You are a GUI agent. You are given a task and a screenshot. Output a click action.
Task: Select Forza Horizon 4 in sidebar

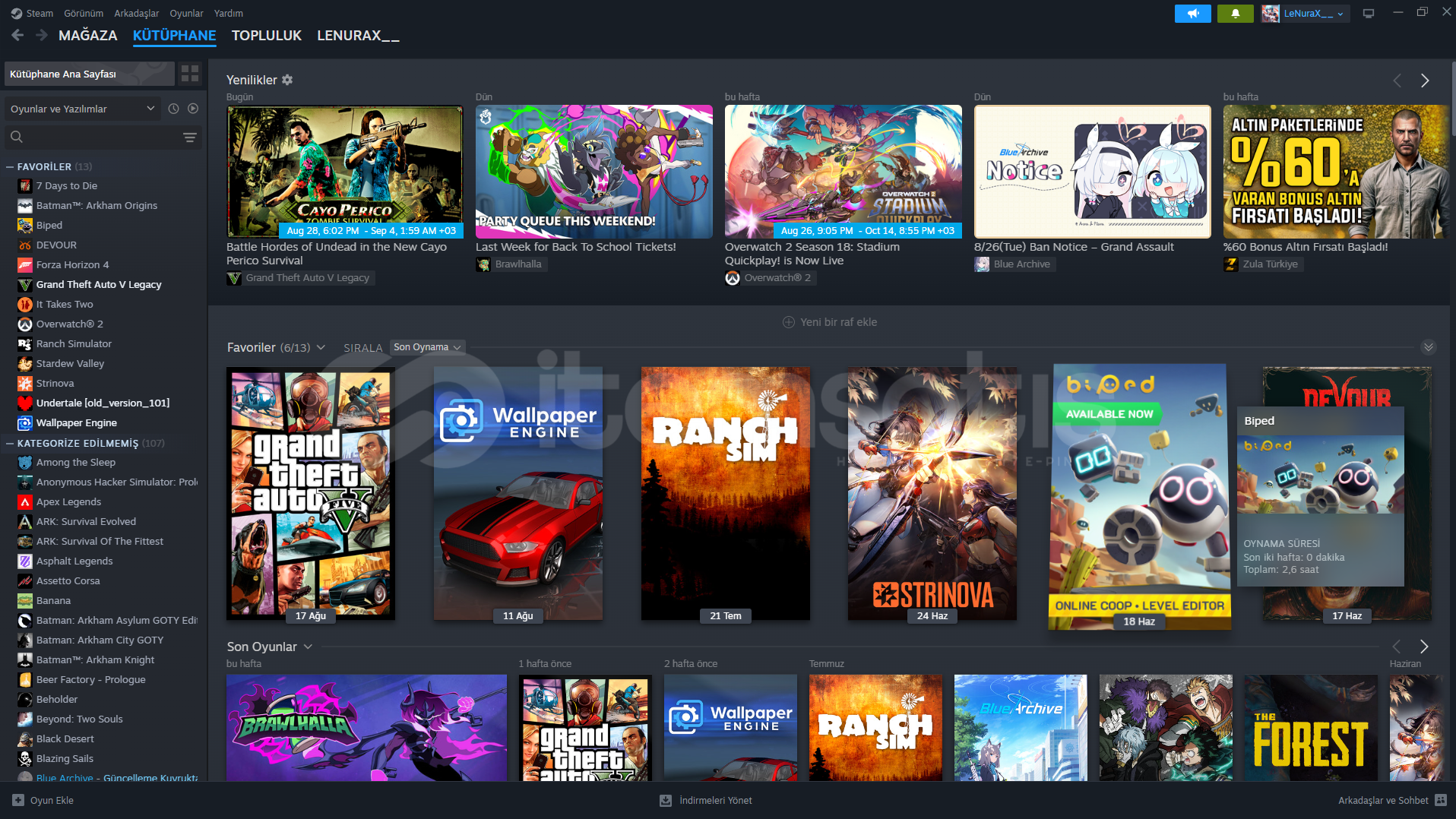click(73, 264)
